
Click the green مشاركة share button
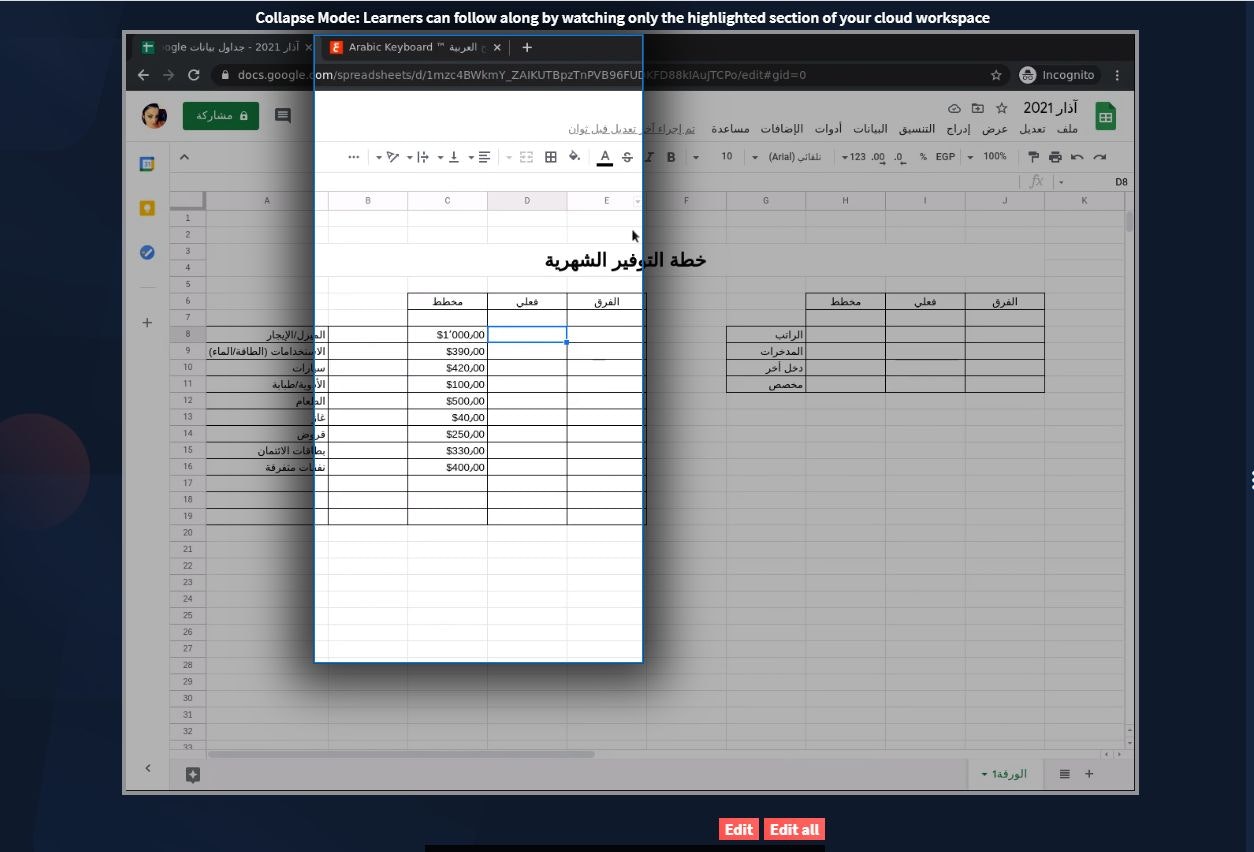pyautogui.click(x=220, y=116)
